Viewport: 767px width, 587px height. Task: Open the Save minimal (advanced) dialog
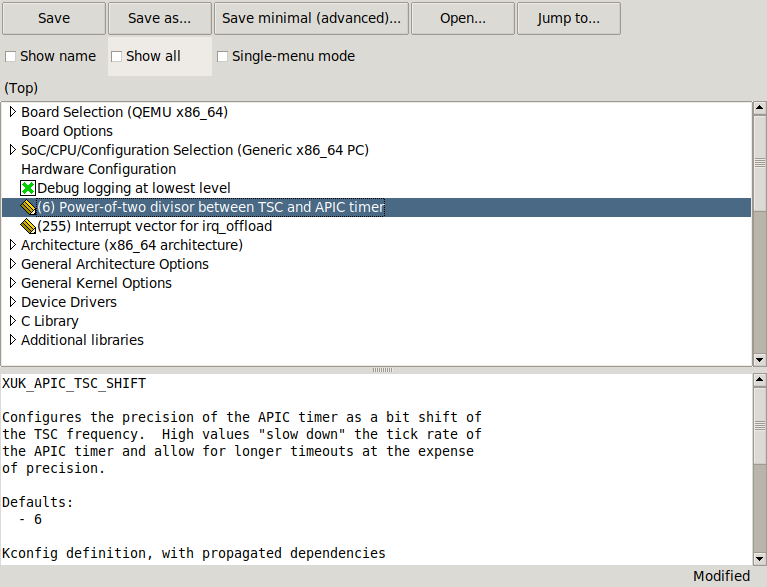311,18
